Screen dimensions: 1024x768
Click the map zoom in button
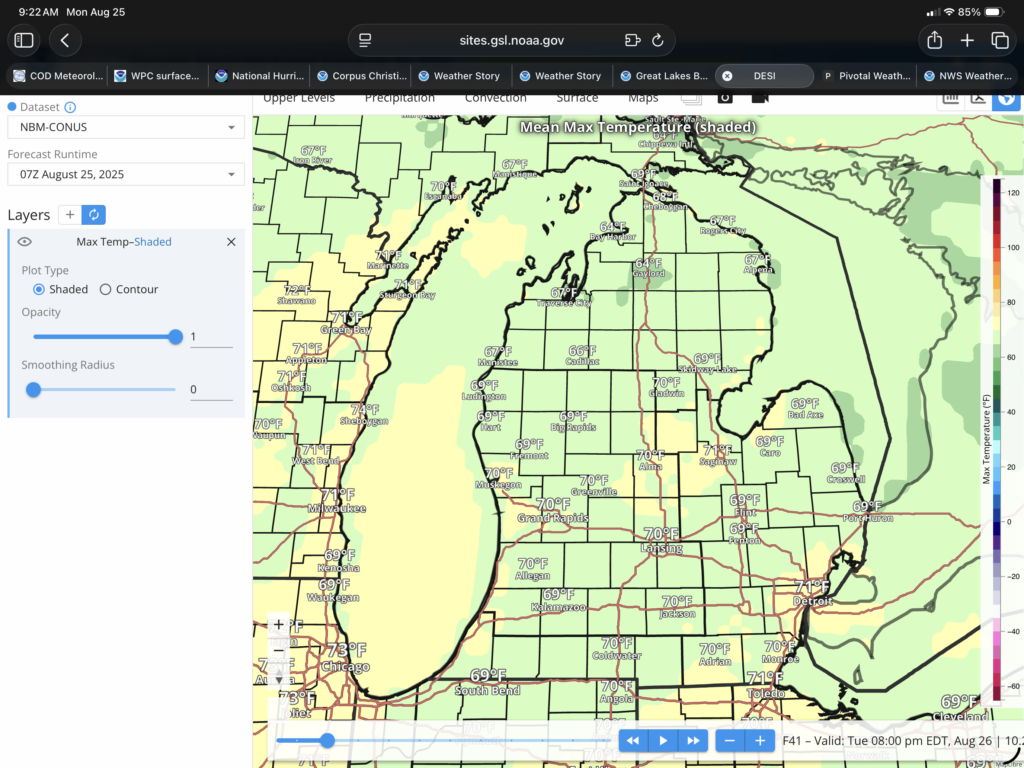(279, 625)
